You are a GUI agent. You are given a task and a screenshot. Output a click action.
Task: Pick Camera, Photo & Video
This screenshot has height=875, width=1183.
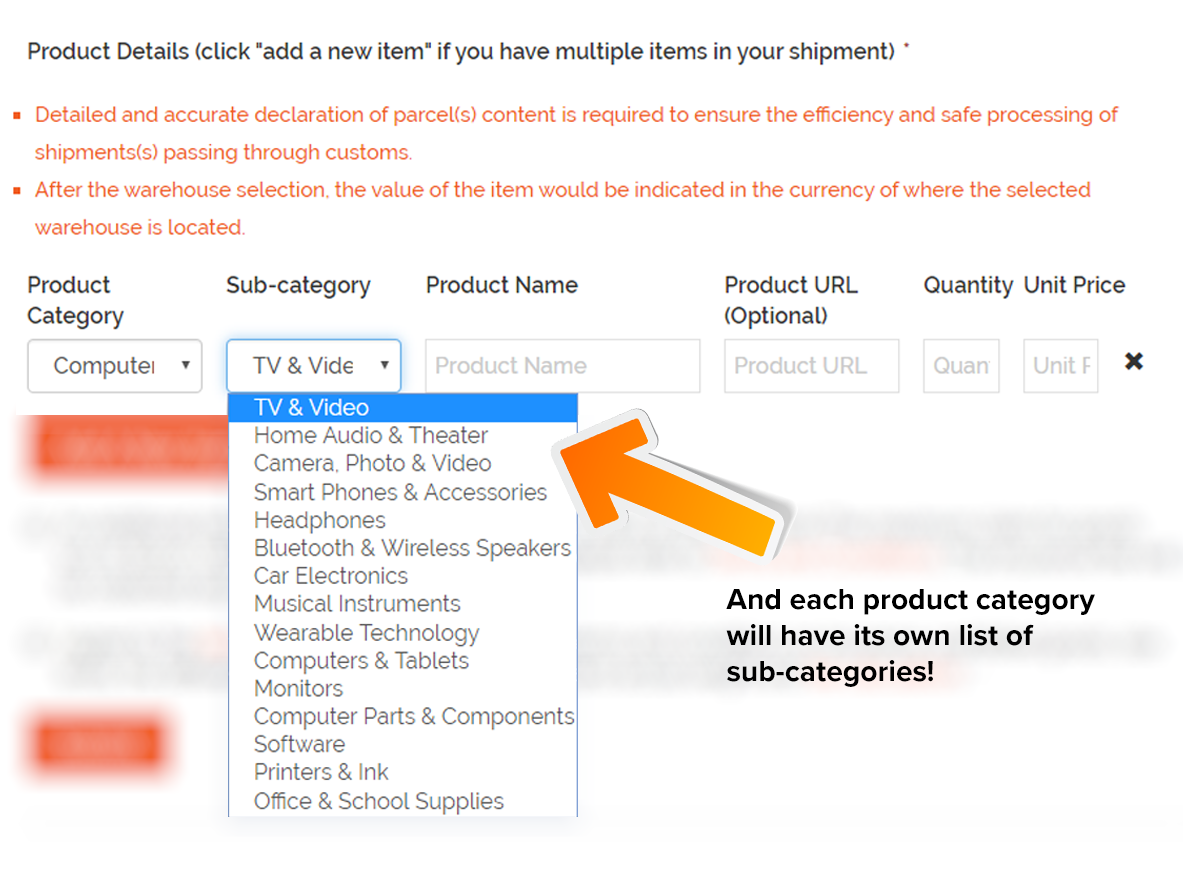[x=403, y=463]
